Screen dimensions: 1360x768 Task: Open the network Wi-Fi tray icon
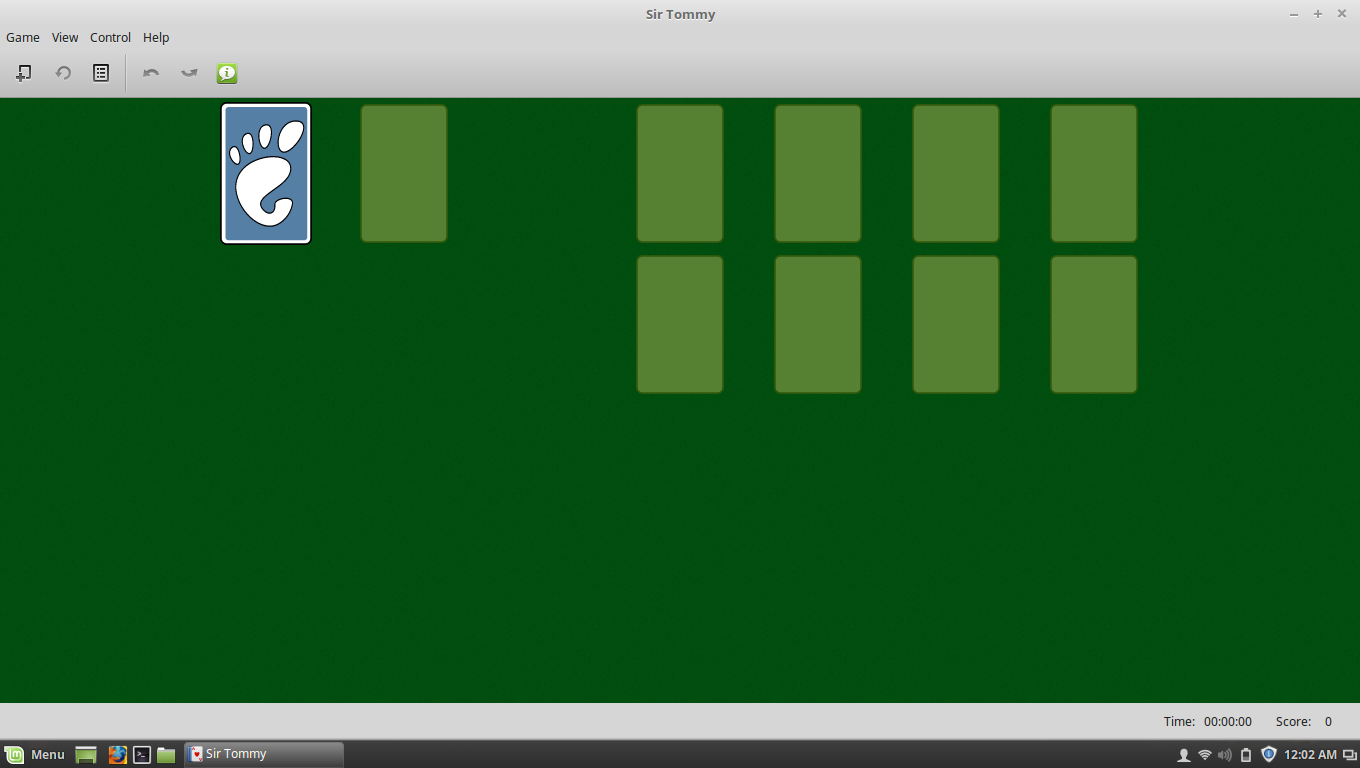(1203, 754)
